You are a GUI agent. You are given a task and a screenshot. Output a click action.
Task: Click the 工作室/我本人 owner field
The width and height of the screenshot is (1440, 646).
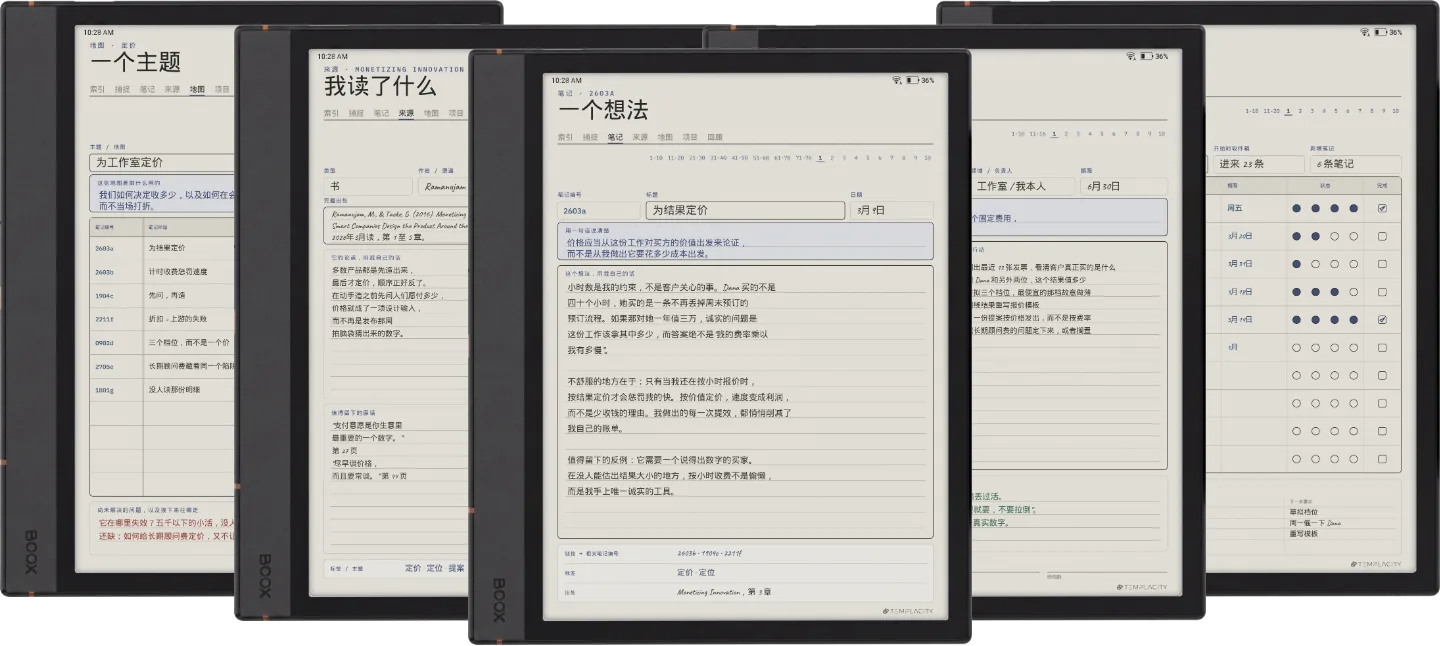[x=1023, y=186]
